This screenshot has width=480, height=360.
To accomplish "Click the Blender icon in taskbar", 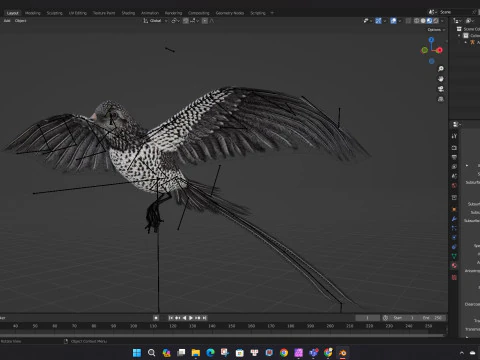I will (342, 353).
